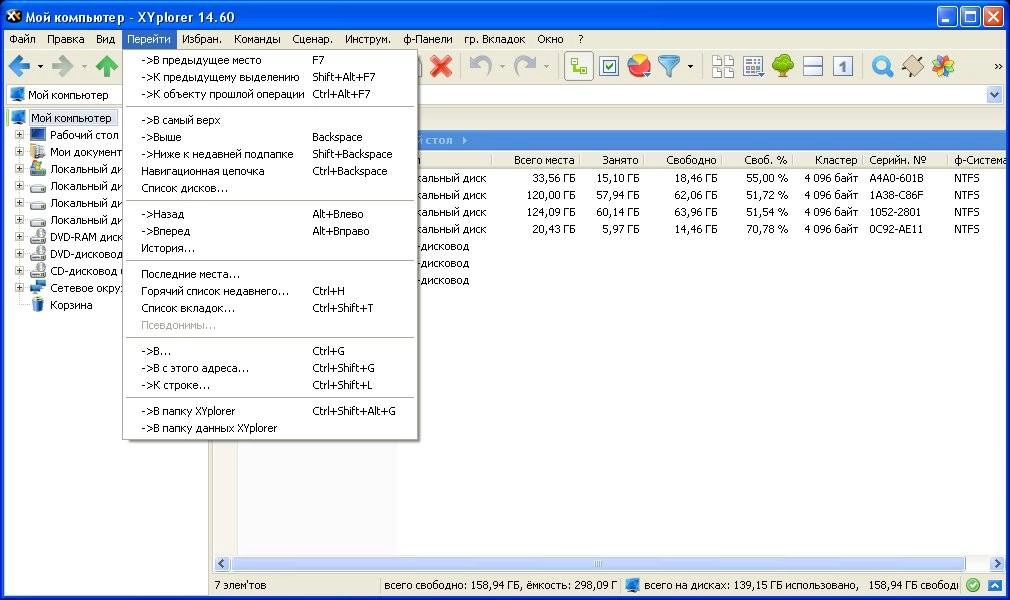Click the serial number A4A0-601B cell

(x=896, y=178)
